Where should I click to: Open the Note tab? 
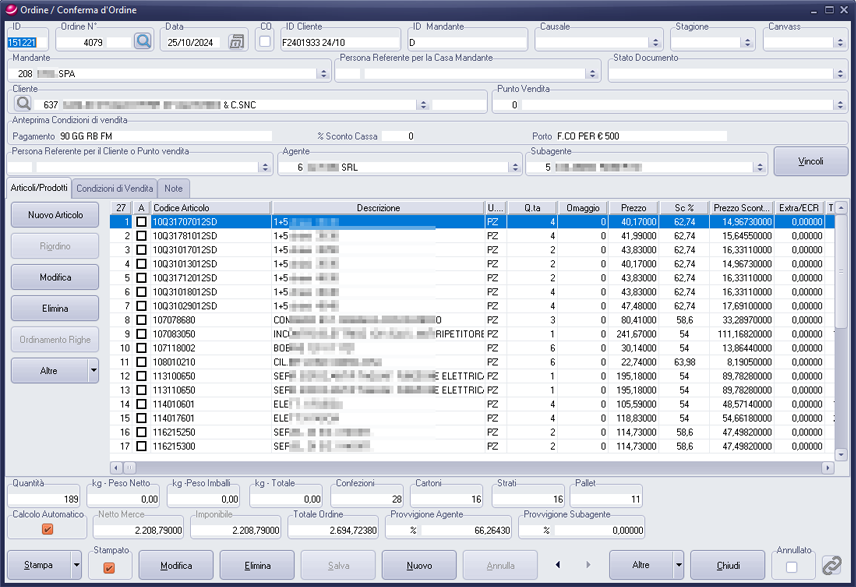[174, 188]
